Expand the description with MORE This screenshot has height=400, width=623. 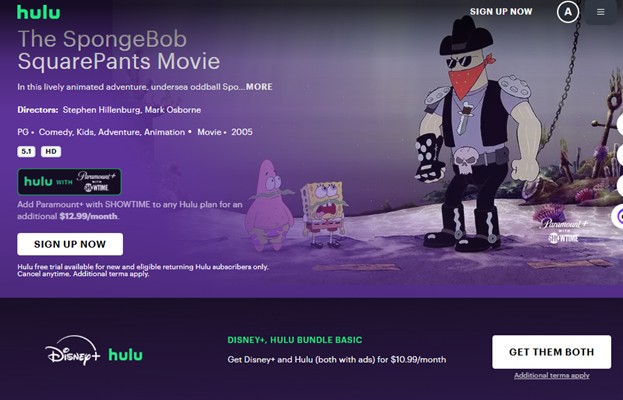[259, 87]
